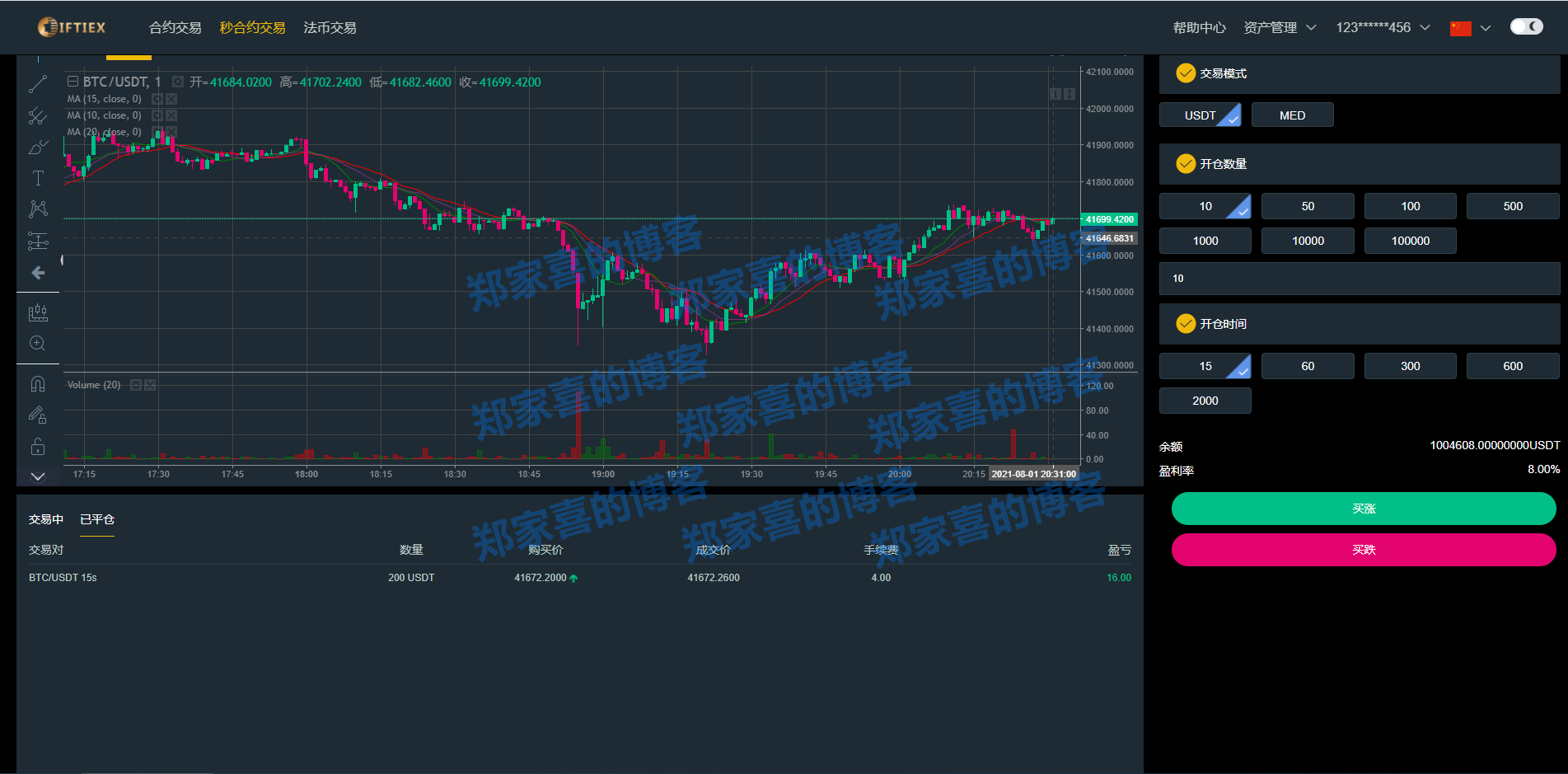
Task: Collapse the drawing toolbar with bottom chevron
Action: tap(36, 476)
